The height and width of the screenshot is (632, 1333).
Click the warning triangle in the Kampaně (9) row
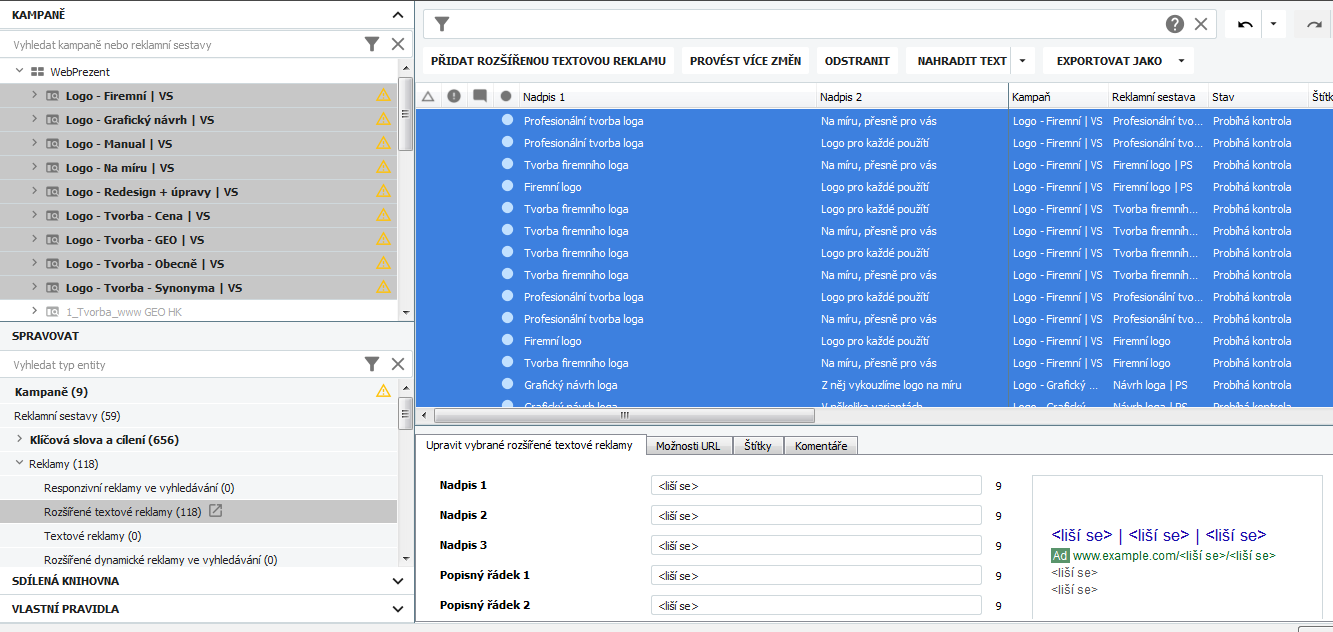383,391
